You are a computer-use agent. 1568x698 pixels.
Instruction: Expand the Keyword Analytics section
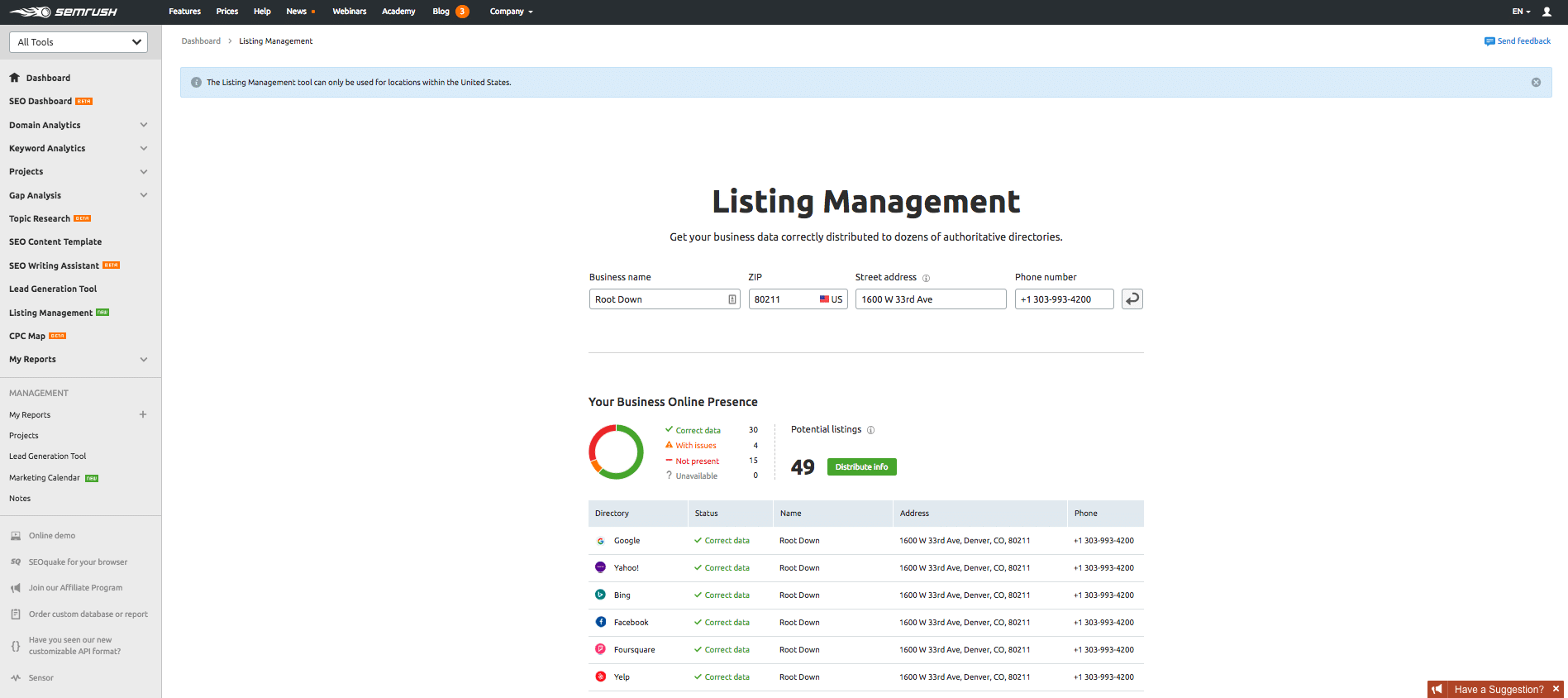tap(144, 148)
